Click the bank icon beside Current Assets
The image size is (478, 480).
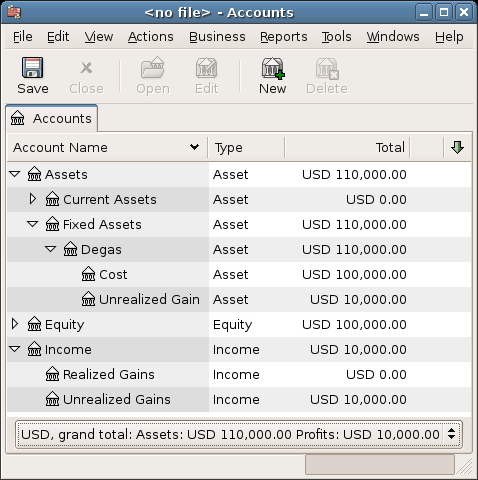pyautogui.click(x=52, y=199)
